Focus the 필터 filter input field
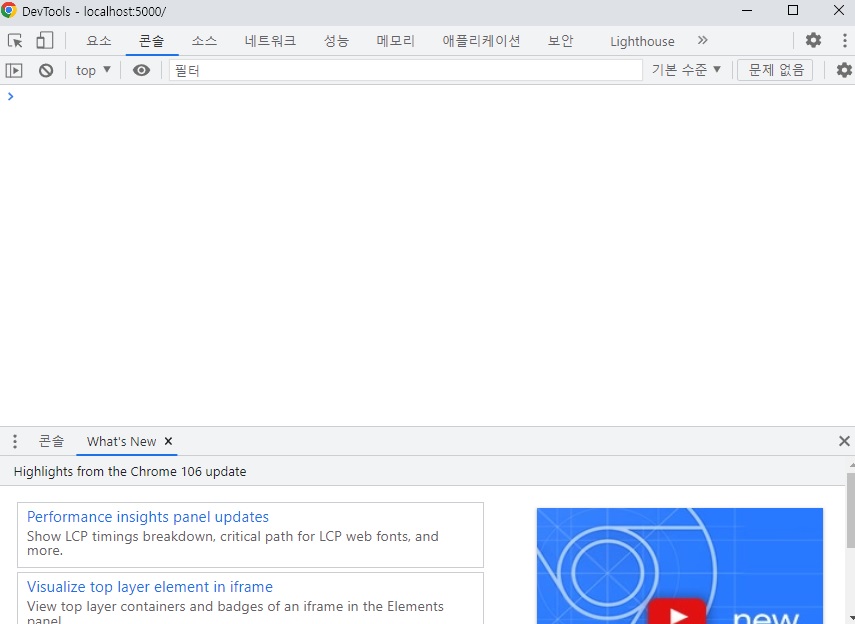The width and height of the screenshot is (855, 624). click(406, 70)
